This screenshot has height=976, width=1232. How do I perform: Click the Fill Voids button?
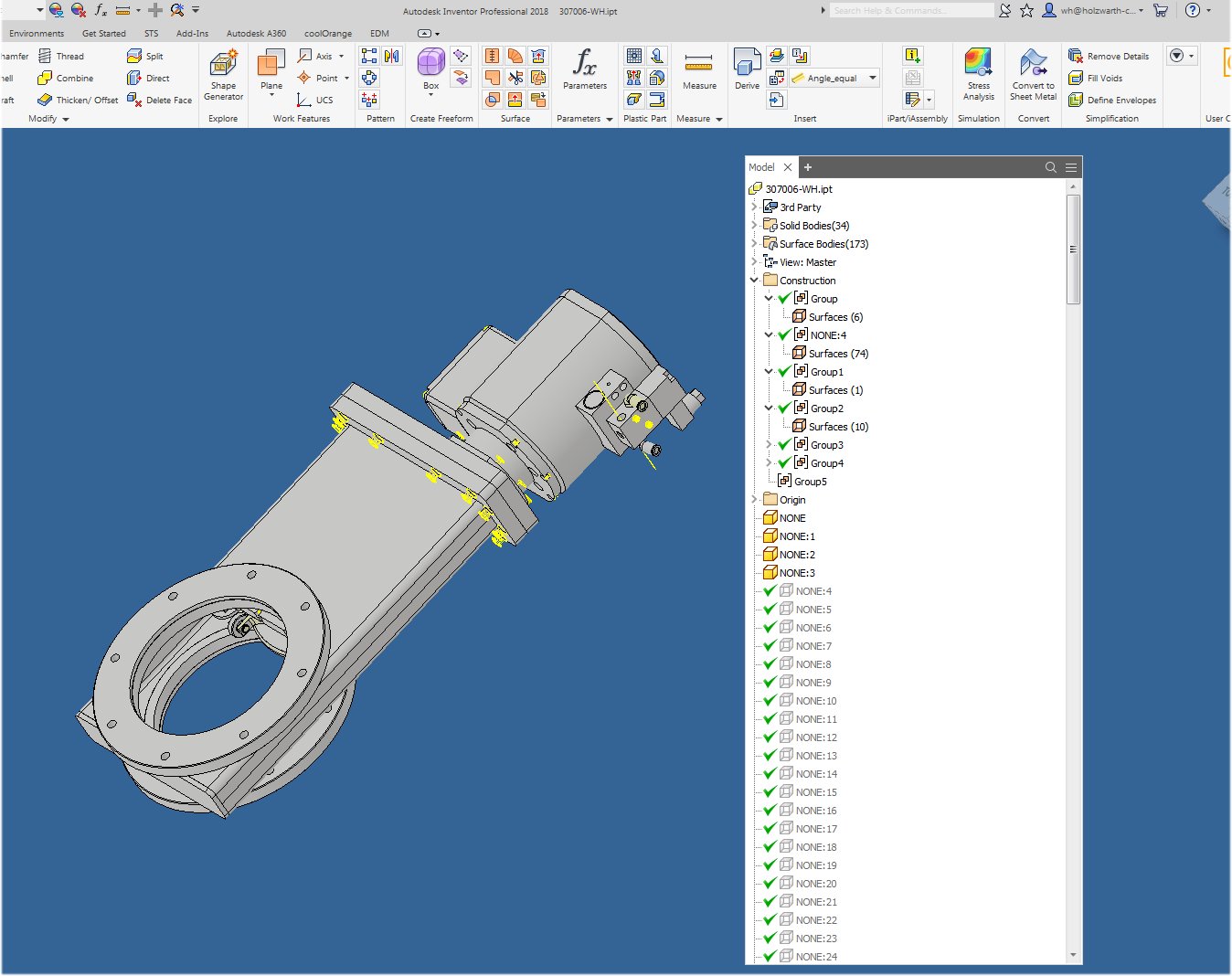click(1105, 78)
